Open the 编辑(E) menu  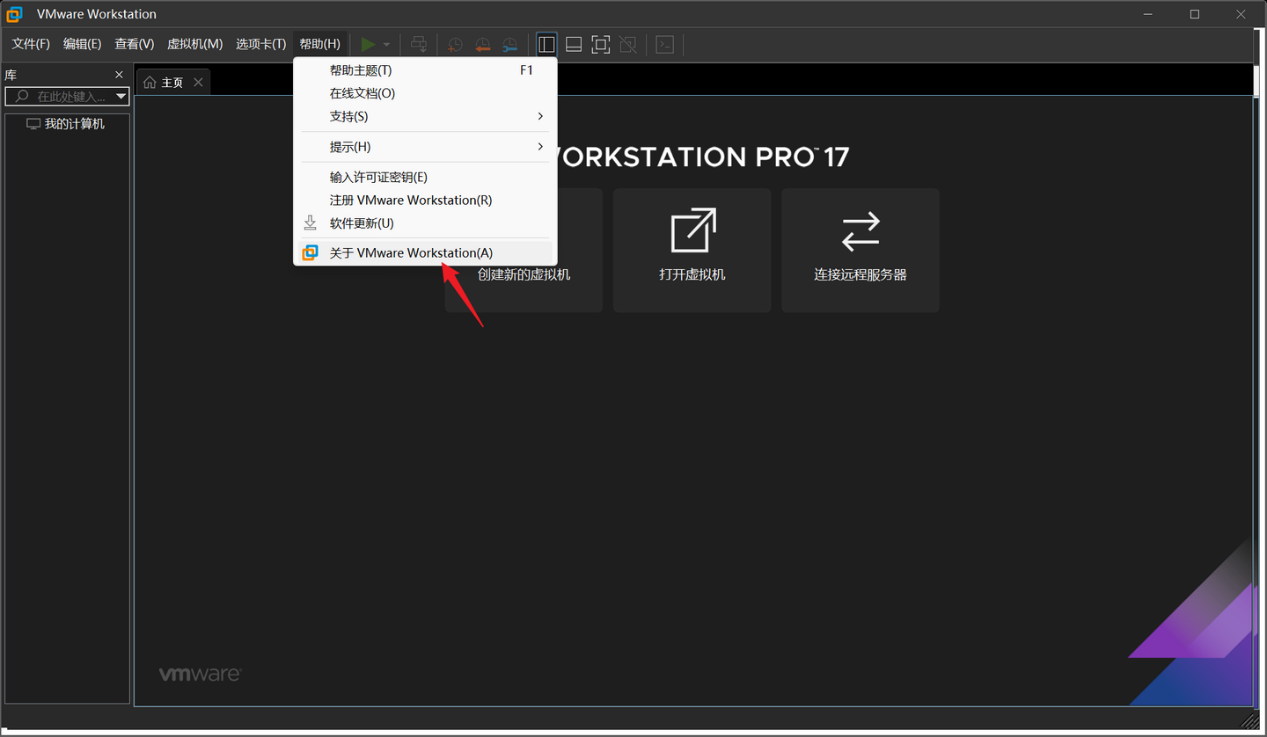(82, 44)
